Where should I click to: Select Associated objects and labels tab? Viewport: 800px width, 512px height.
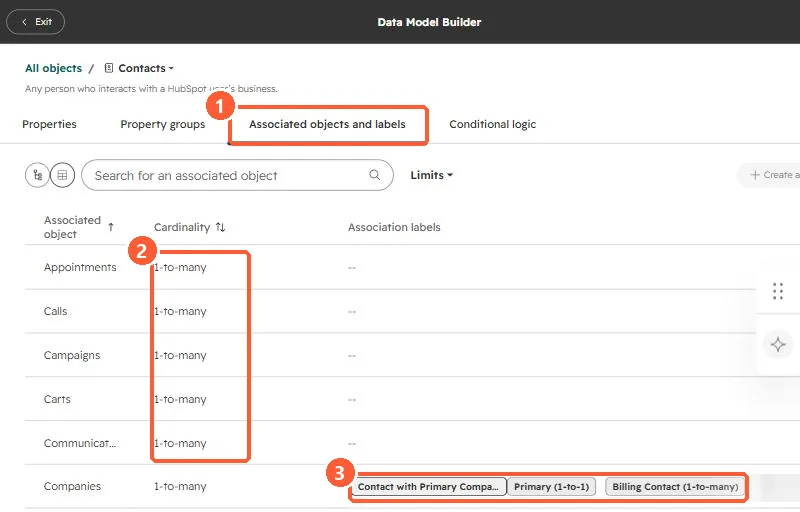327,124
